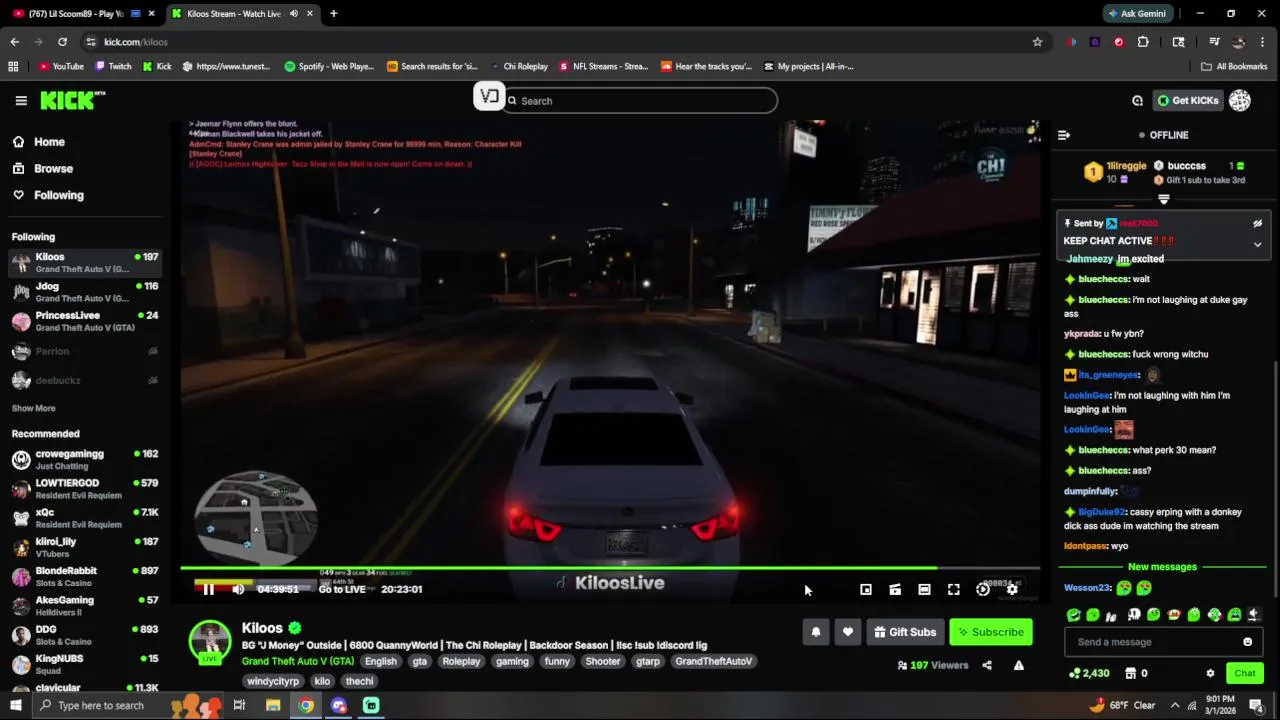Open chat settings gear
The width and height of the screenshot is (1280, 720).
(1210, 673)
